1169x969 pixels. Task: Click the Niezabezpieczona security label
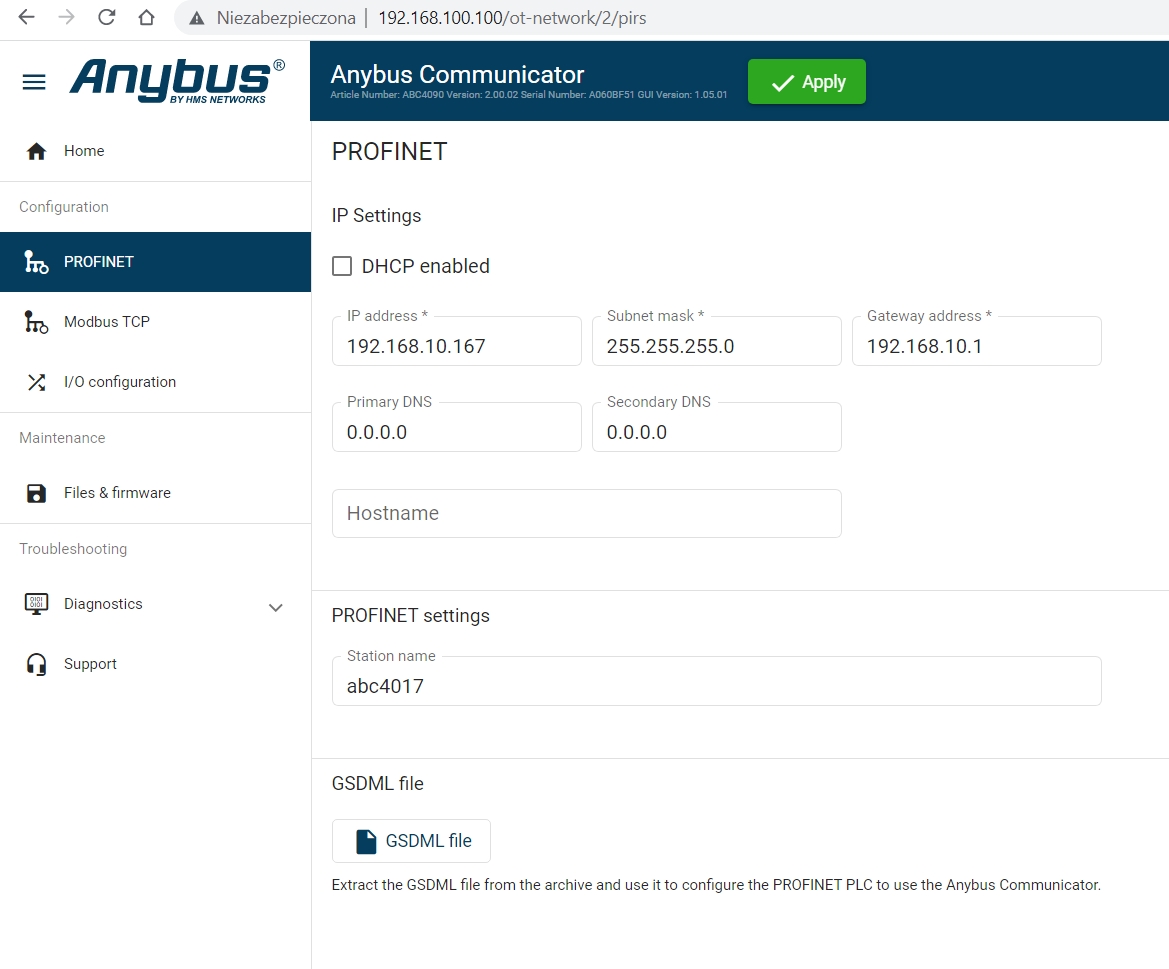[x=286, y=18]
